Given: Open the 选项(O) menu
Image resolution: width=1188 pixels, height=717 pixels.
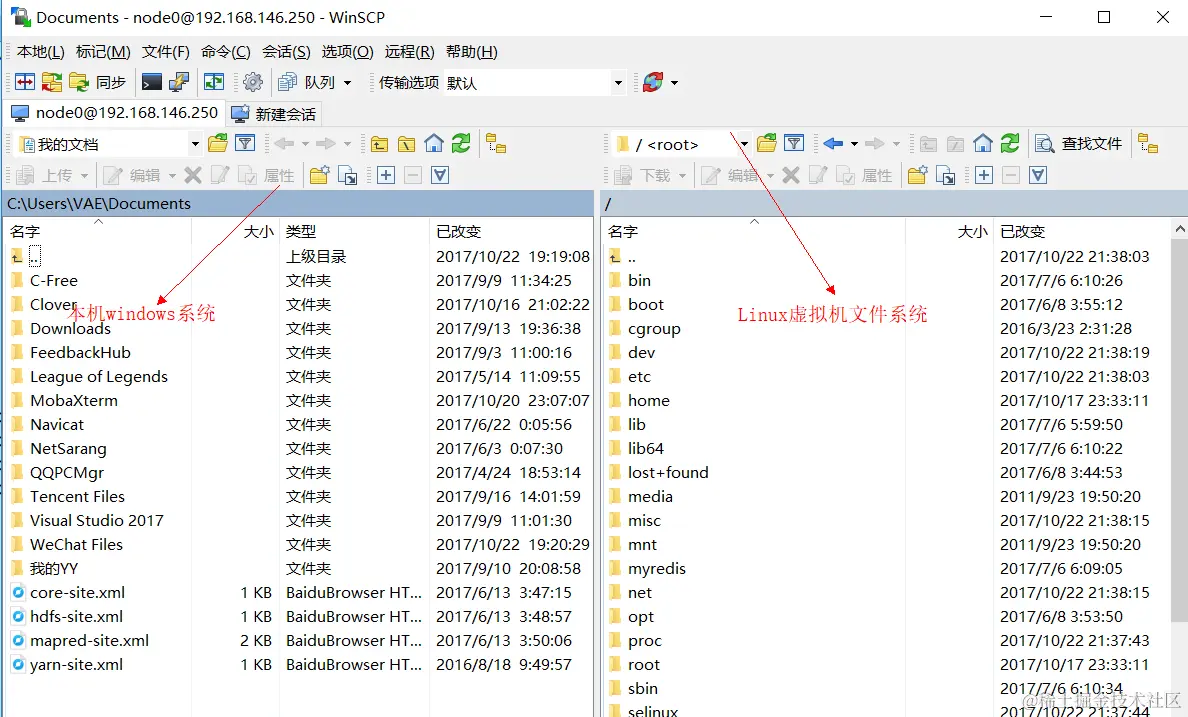Looking at the screenshot, I should [x=348, y=52].
